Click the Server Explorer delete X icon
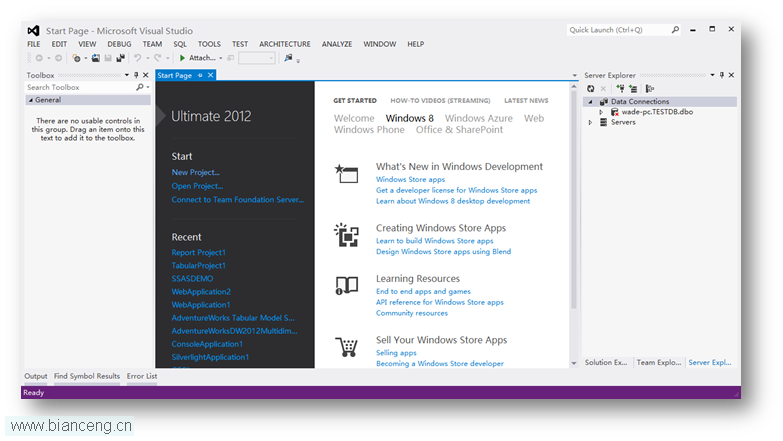The width and height of the screenshot is (783, 441). coord(603,88)
